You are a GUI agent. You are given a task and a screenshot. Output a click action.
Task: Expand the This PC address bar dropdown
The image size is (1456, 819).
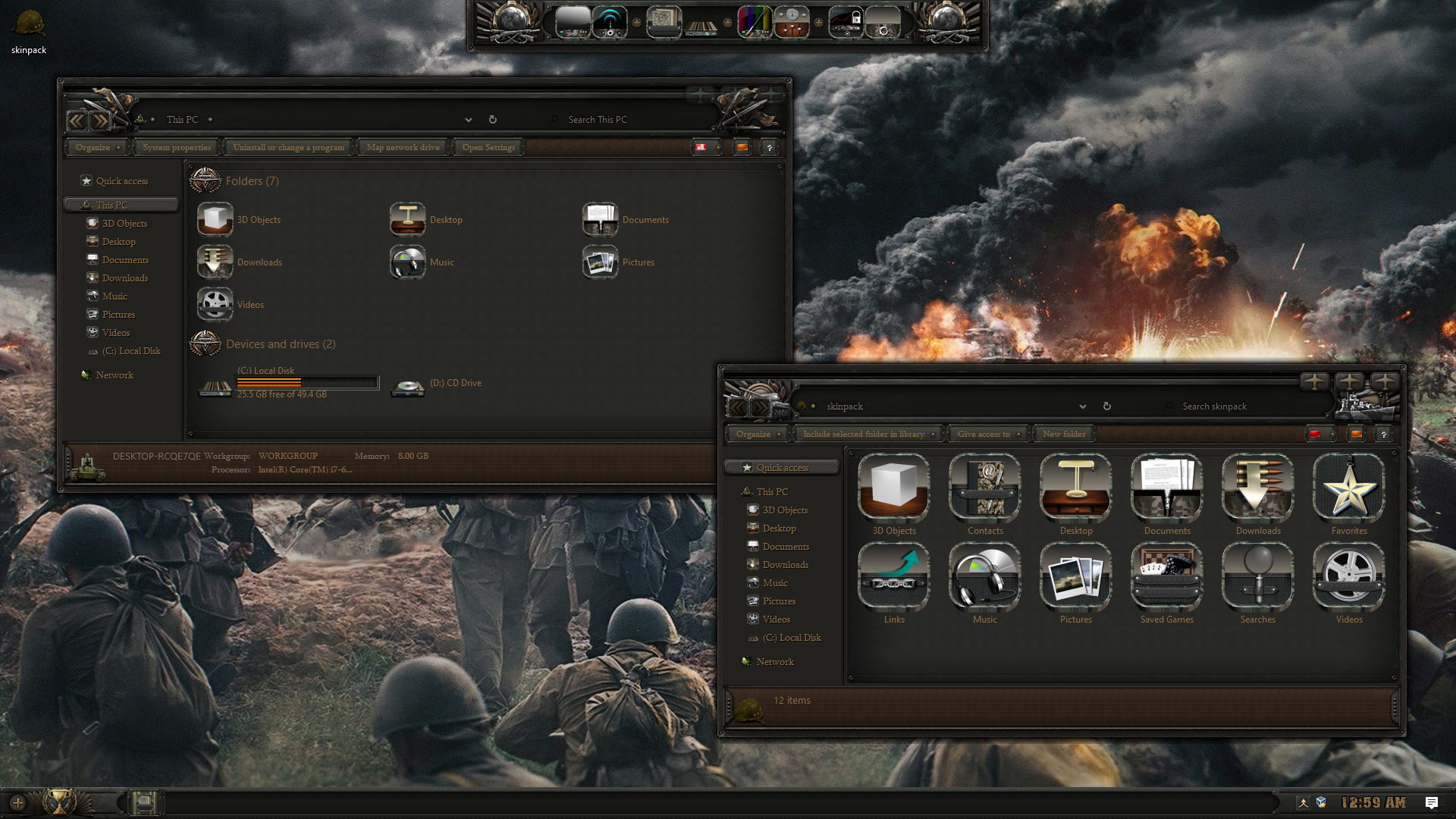(x=469, y=120)
